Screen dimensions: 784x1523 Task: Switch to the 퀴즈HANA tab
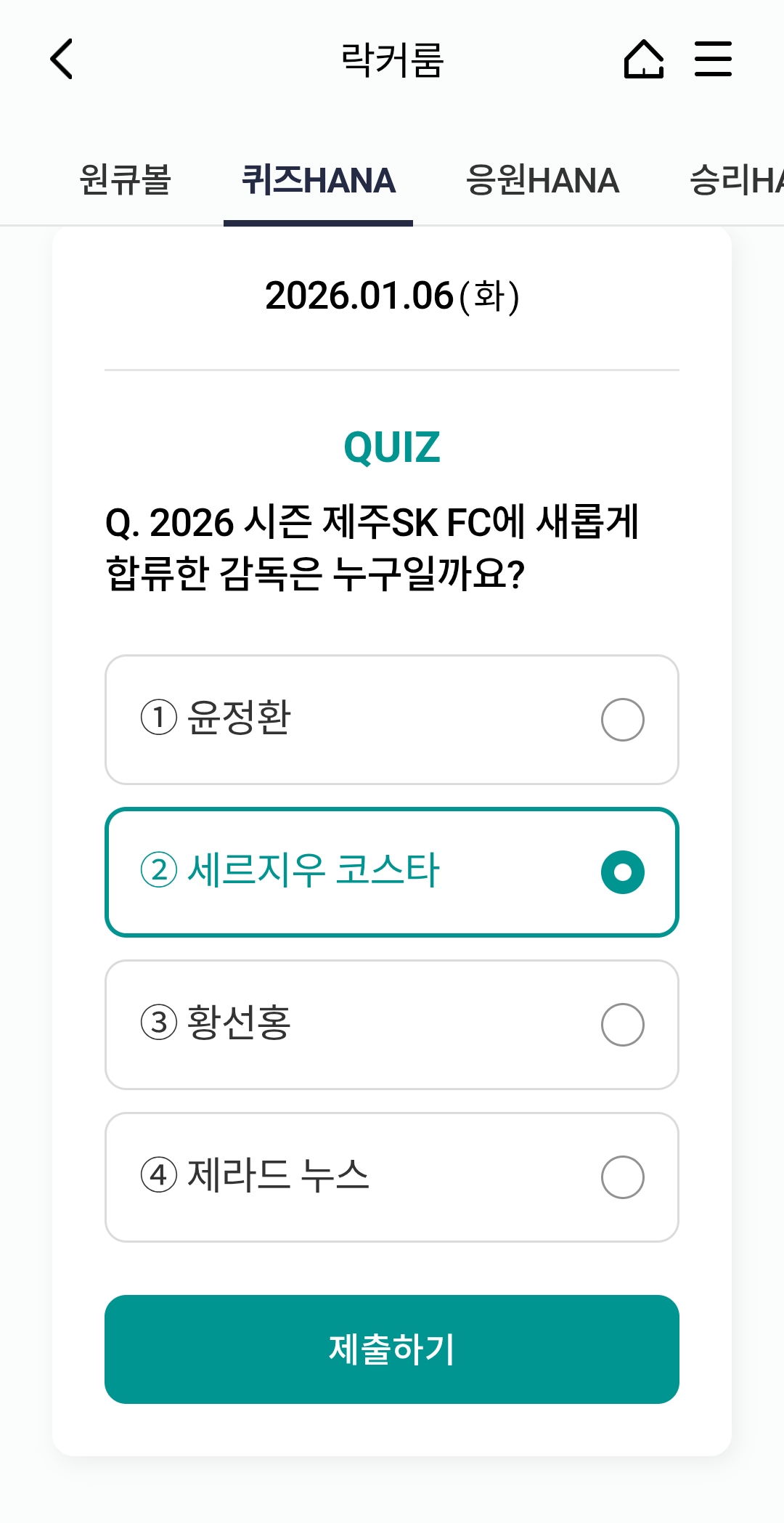[318, 180]
